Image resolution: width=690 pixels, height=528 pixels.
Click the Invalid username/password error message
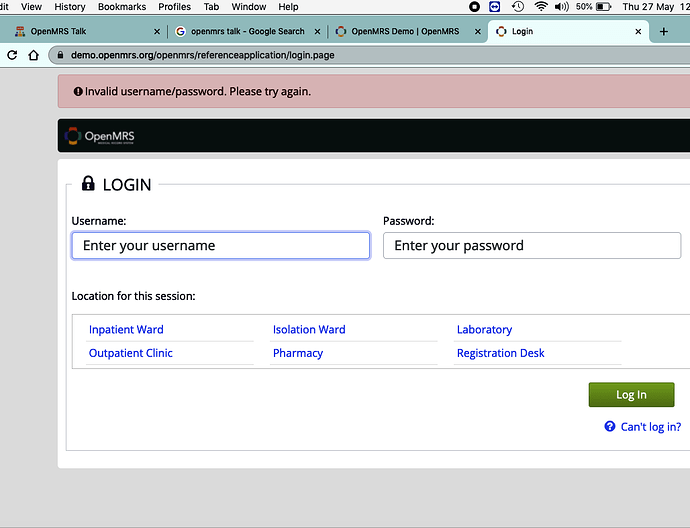pos(198,92)
